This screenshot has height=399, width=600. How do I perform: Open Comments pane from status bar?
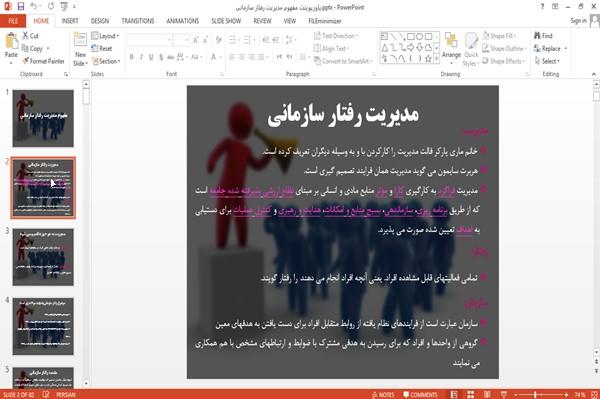click(x=420, y=394)
